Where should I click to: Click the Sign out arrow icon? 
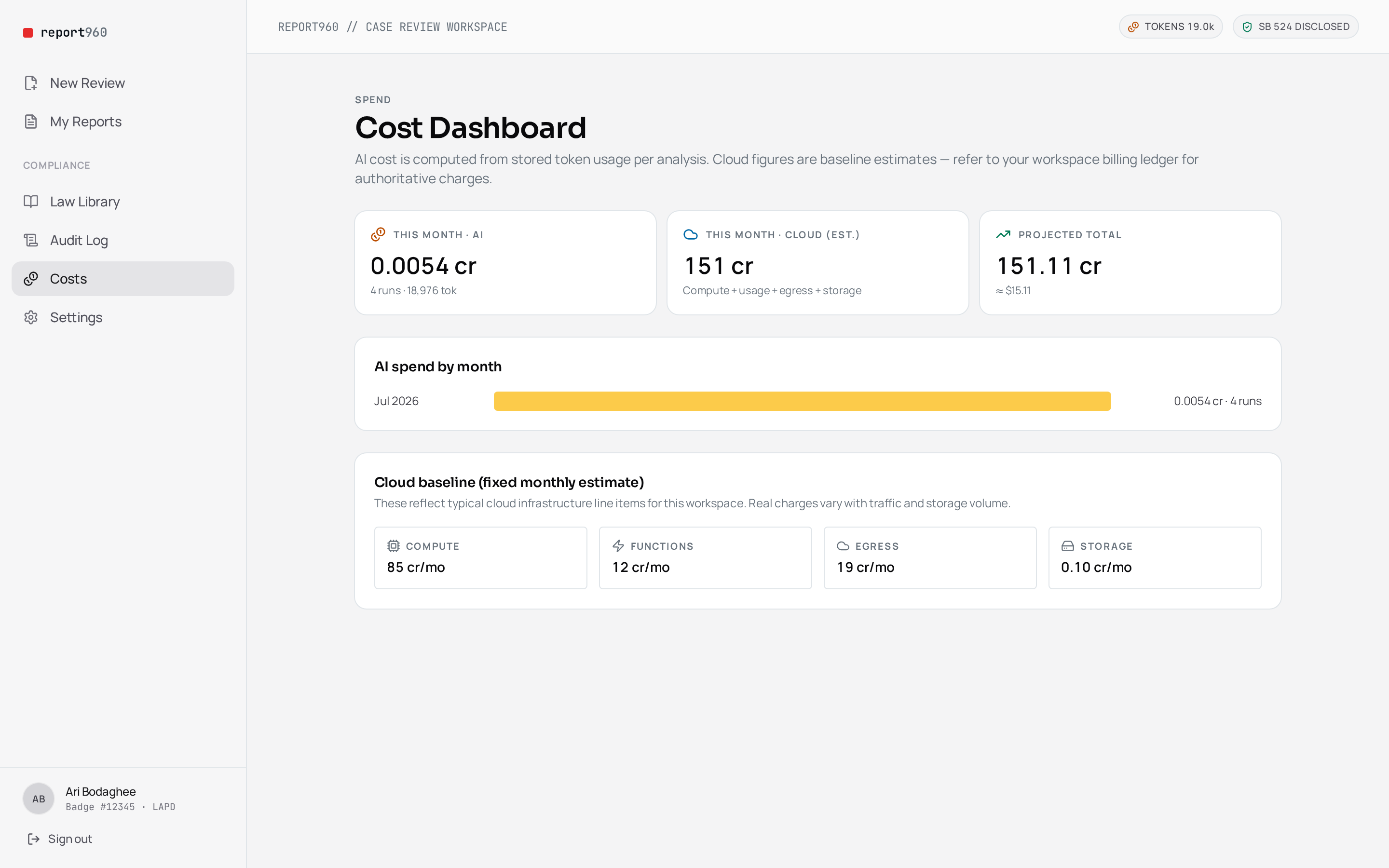[x=34, y=839]
